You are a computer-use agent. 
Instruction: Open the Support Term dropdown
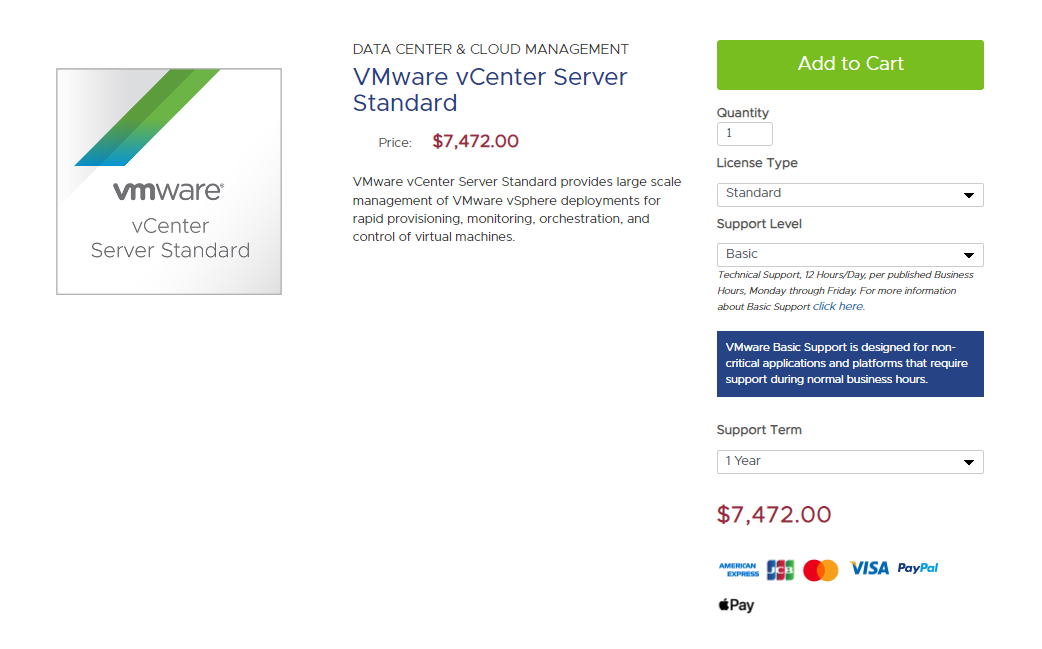coord(849,461)
